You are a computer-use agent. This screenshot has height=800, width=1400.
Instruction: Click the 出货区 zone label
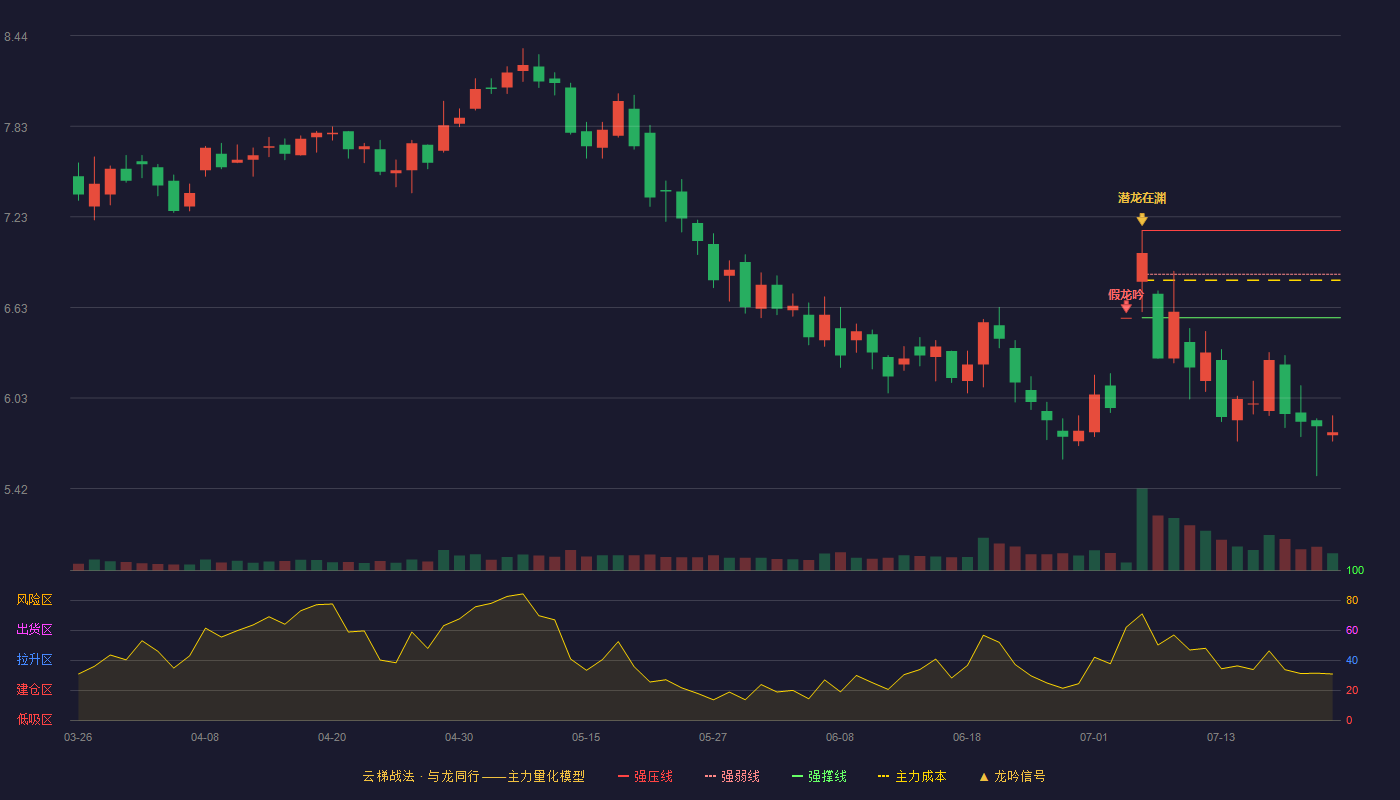(x=34, y=630)
